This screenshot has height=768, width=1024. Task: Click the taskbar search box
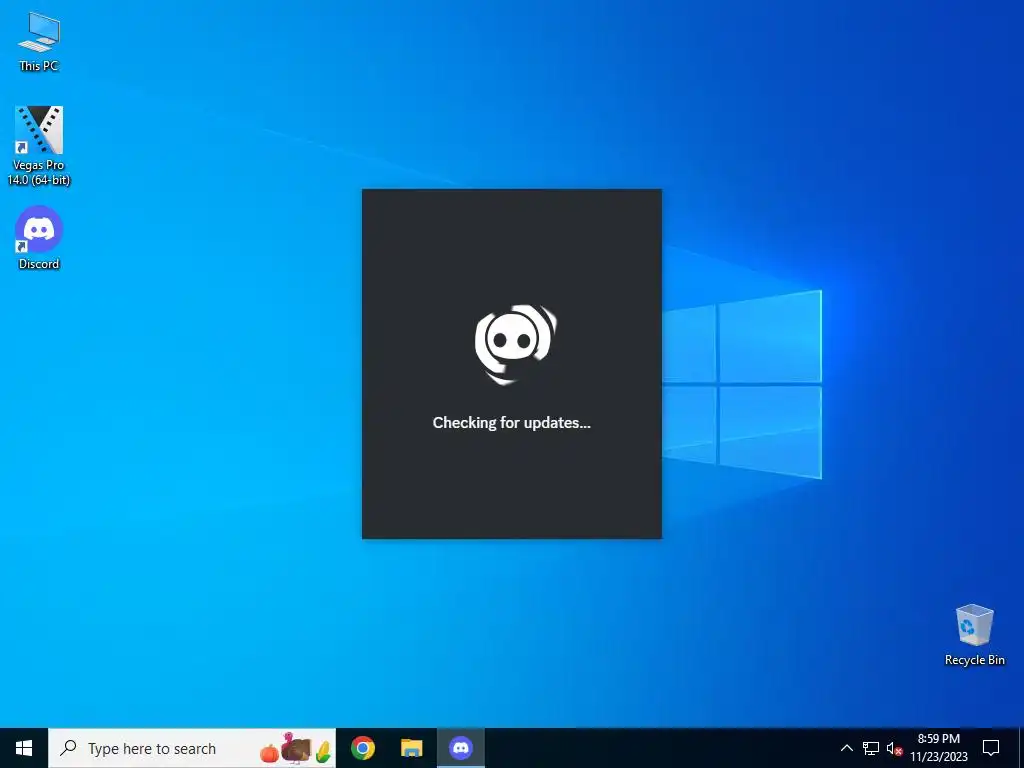click(192, 748)
